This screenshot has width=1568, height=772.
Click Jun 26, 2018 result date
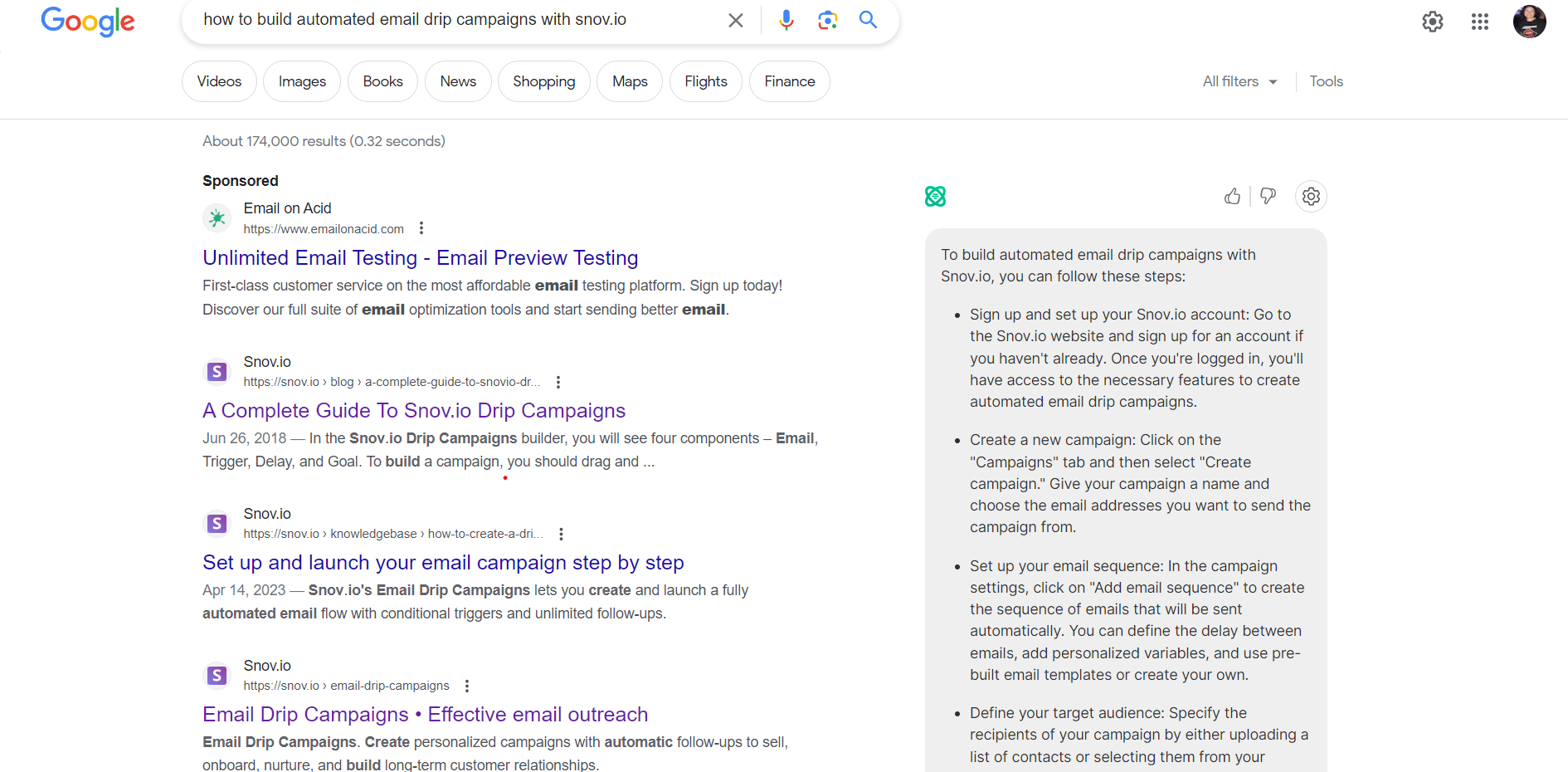pos(245,438)
